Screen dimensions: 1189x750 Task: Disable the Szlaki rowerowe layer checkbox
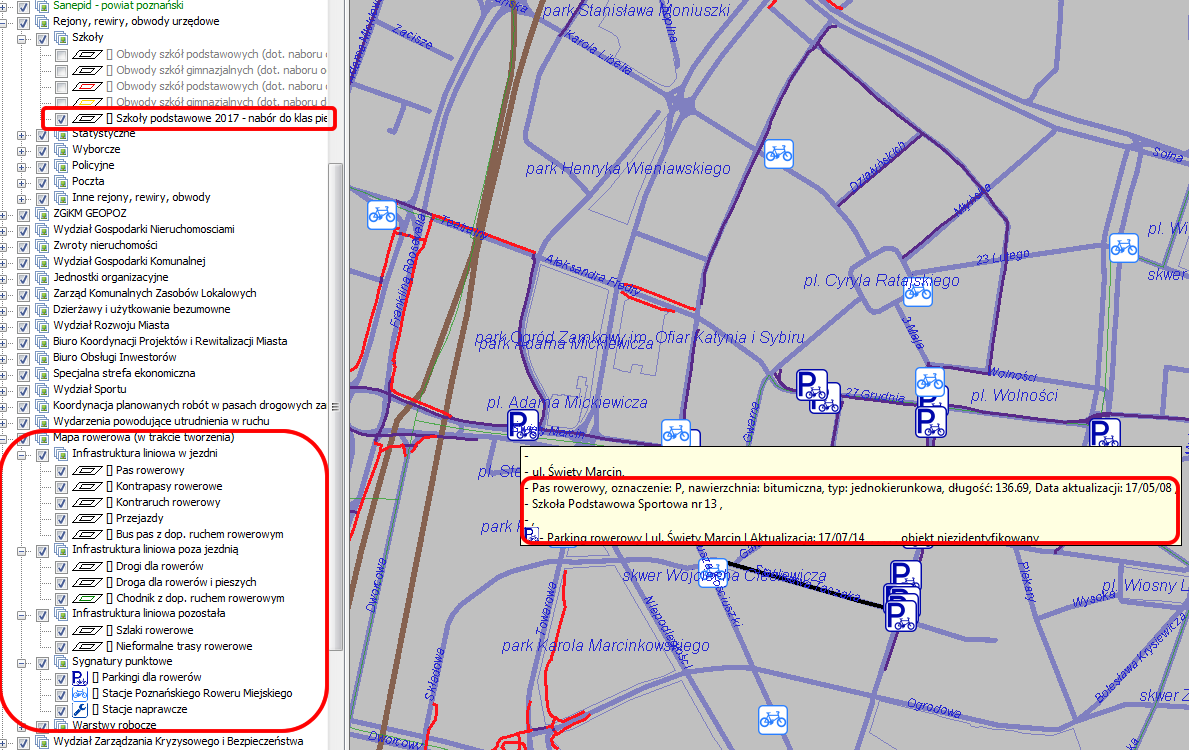coord(61,630)
